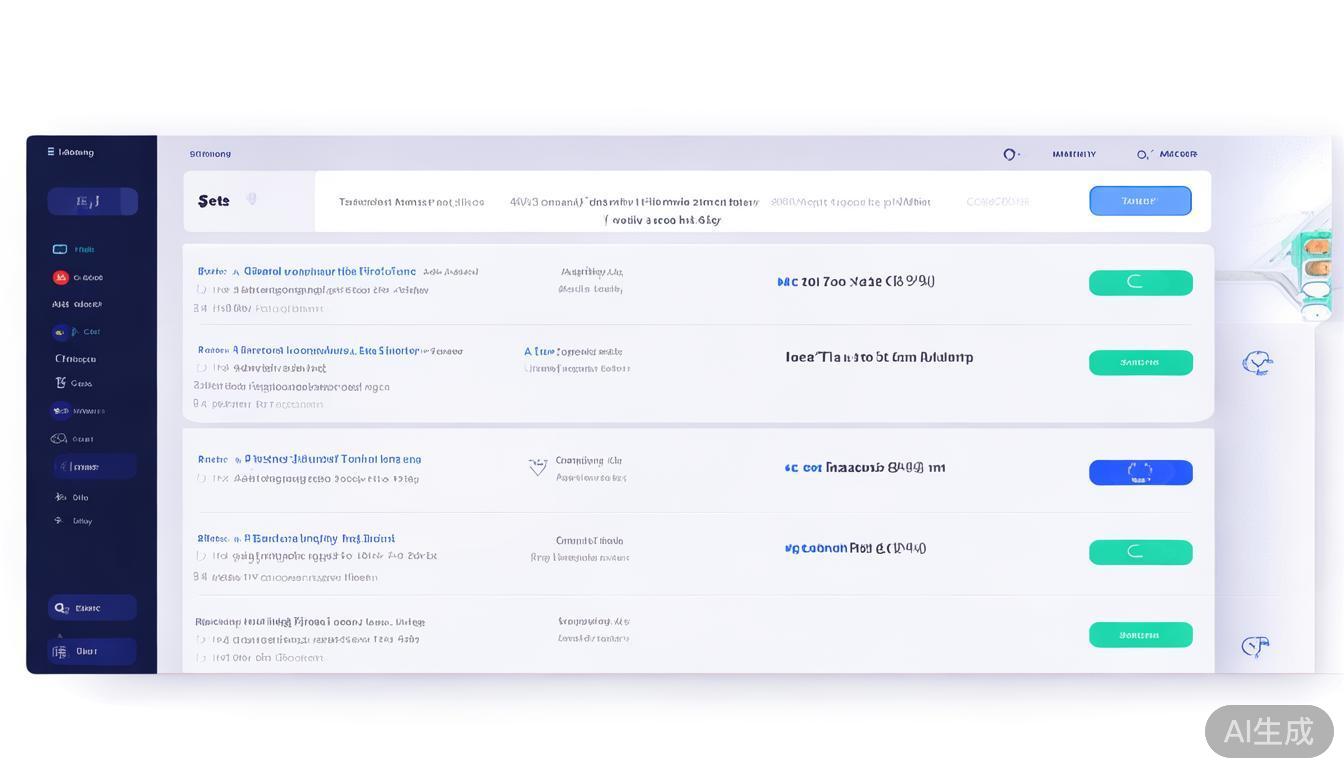Tick the checkbox under the fourth row title

202,556
